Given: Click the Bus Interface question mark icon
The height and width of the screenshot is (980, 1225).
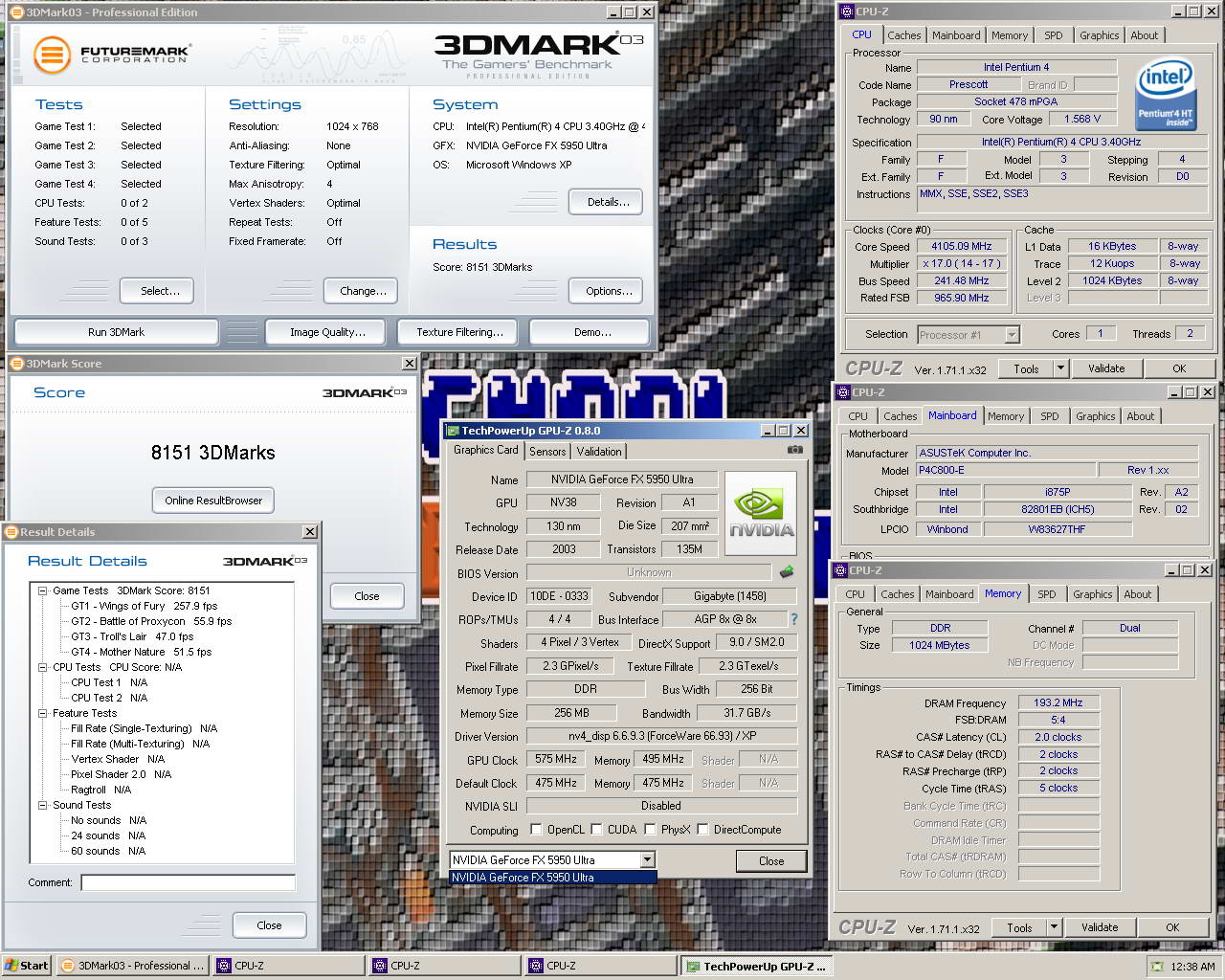Looking at the screenshot, I should click(x=793, y=619).
